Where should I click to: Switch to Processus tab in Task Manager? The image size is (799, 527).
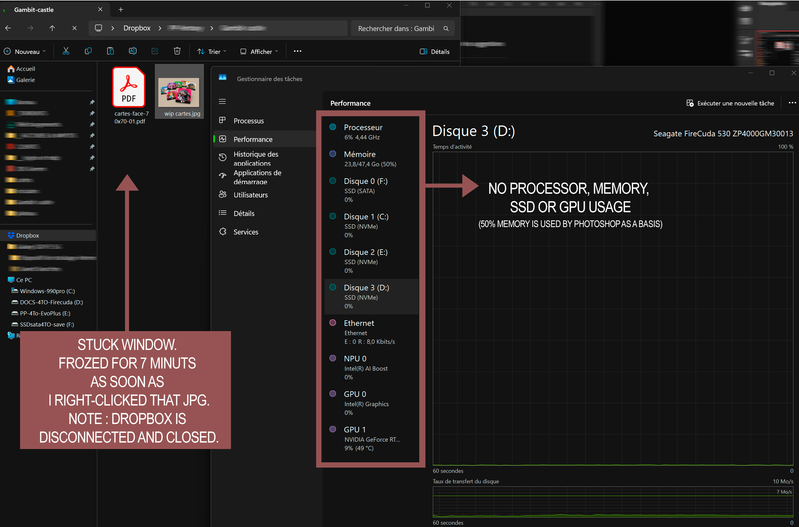coord(249,120)
